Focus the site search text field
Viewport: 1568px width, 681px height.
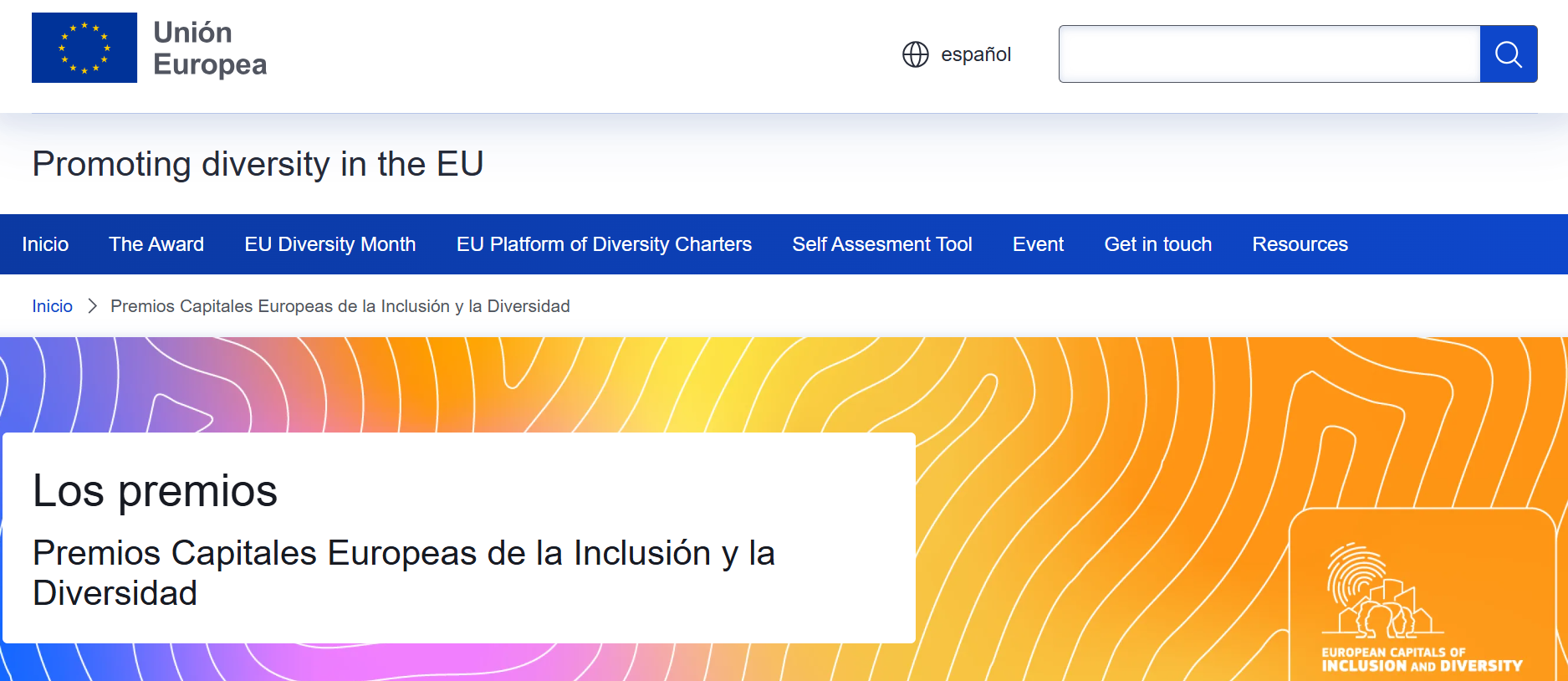(x=1269, y=54)
